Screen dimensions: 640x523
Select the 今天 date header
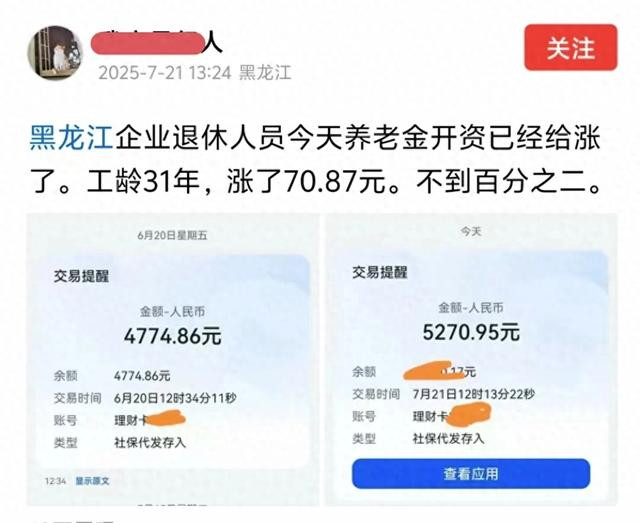471,231
